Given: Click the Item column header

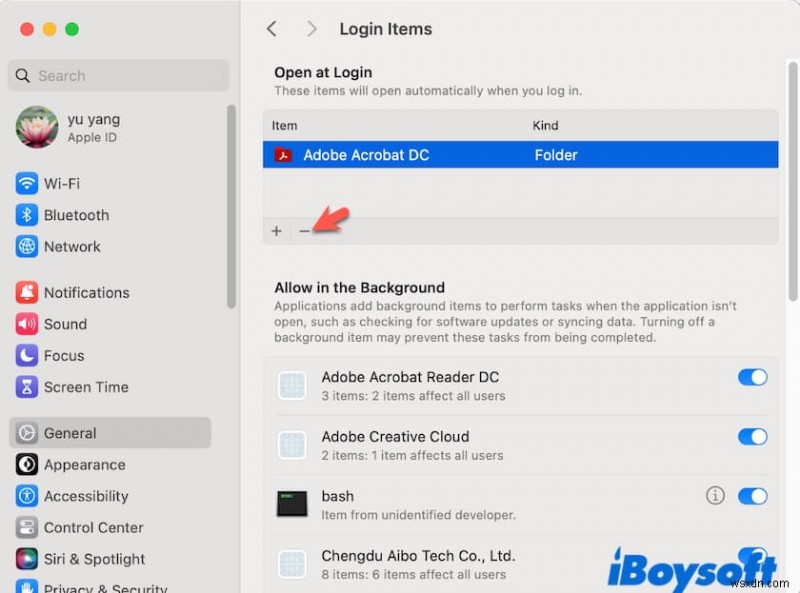Looking at the screenshot, I should click(284, 126).
